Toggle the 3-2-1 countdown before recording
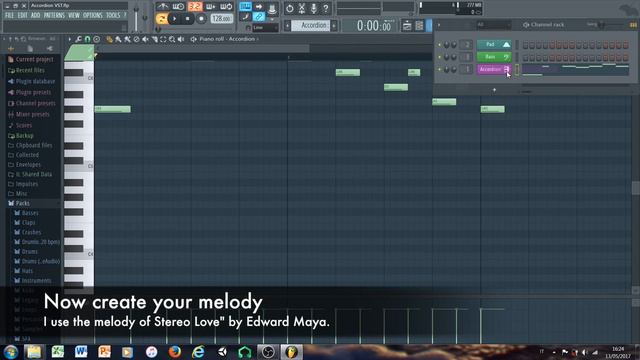The width and height of the screenshot is (640, 360). coord(195,7)
